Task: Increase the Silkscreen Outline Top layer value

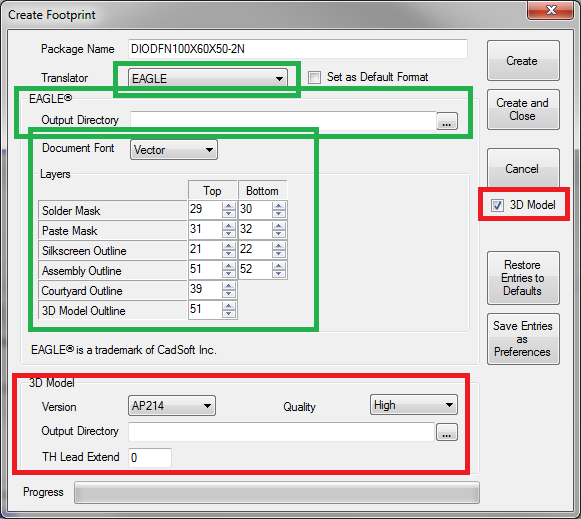Action: pos(229,246)
